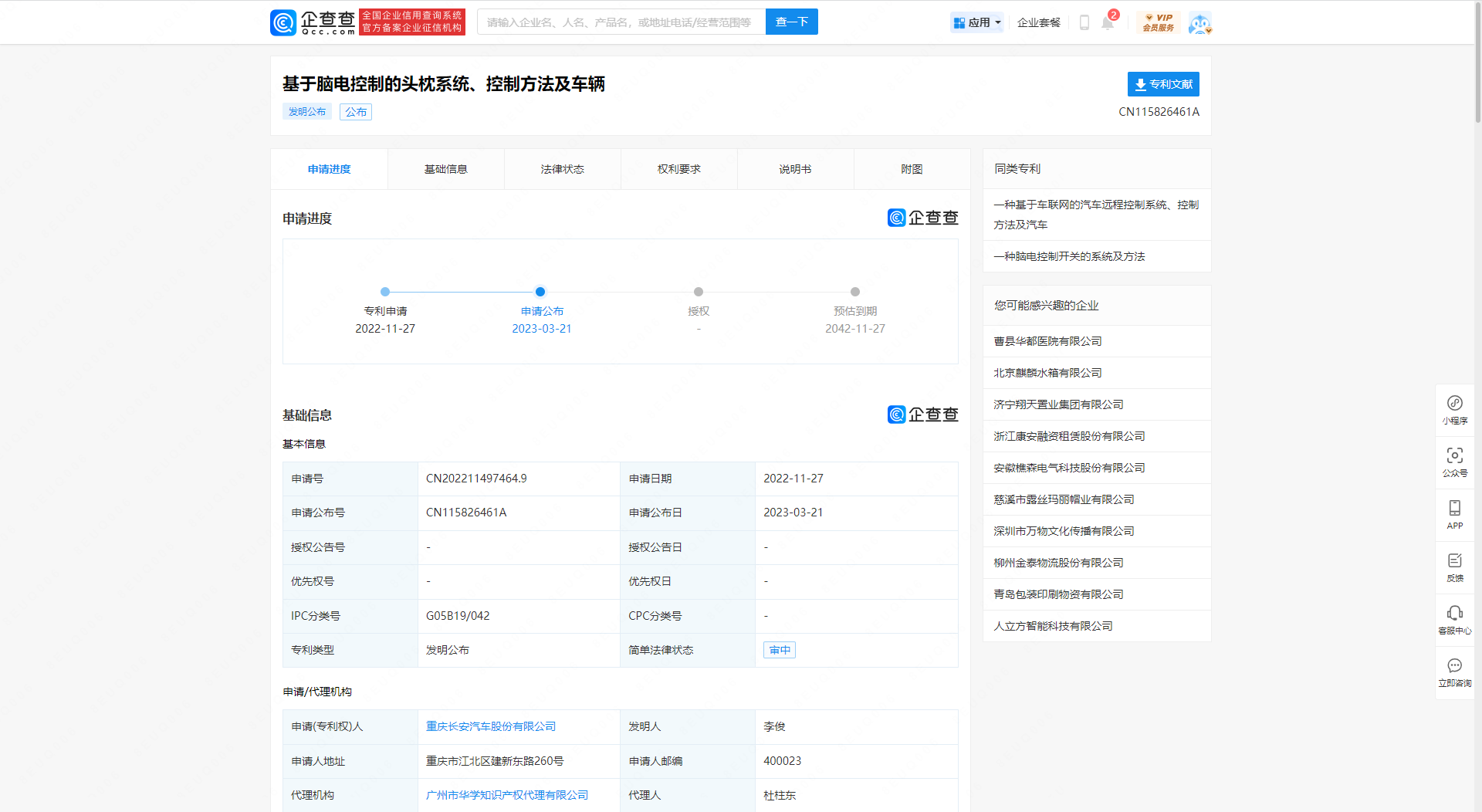Click applicant postcode 400023
The image size is (1482, 812).
(x=782, y=761)
